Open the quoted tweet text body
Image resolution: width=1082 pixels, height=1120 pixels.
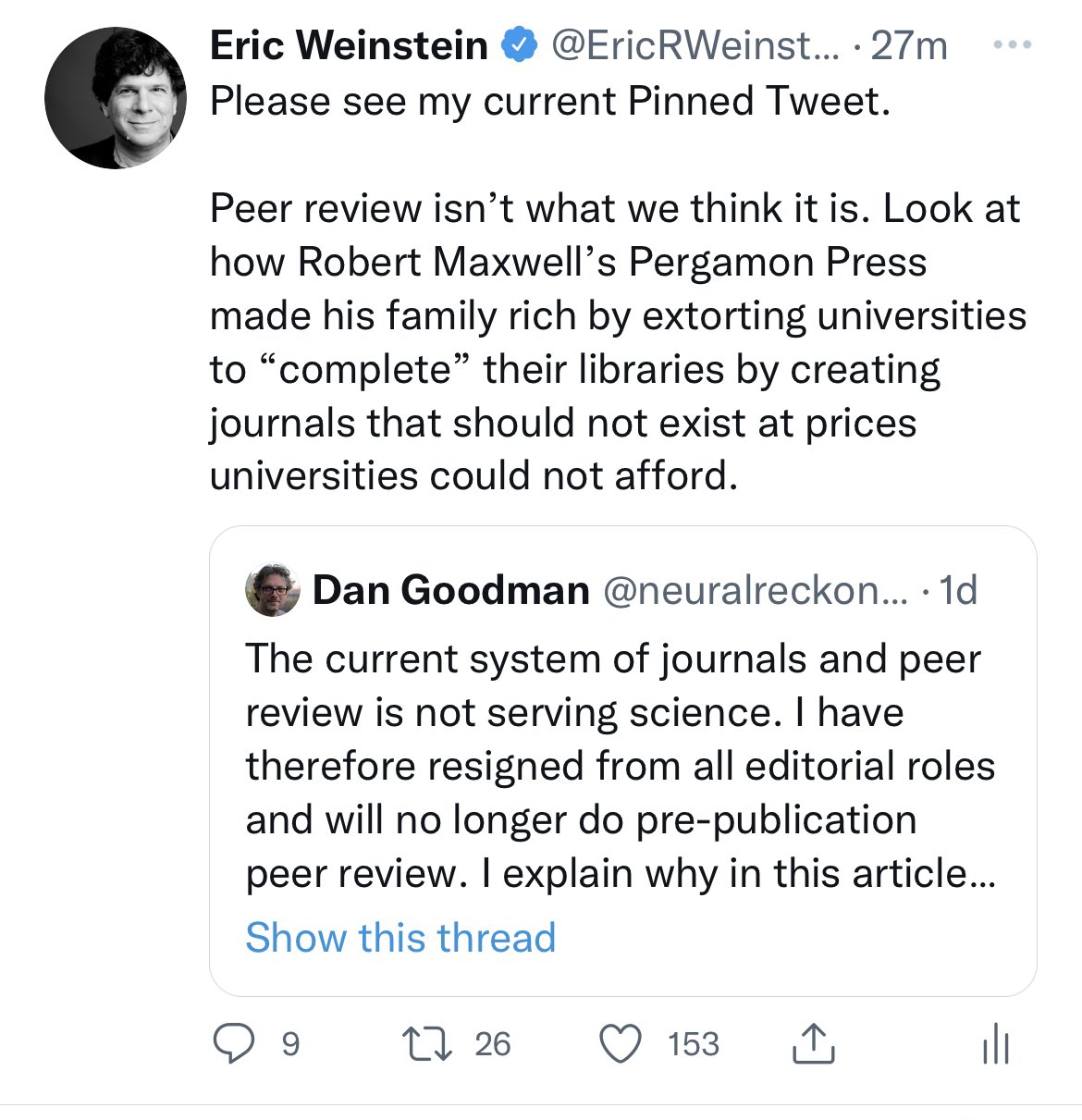(620, 766)
